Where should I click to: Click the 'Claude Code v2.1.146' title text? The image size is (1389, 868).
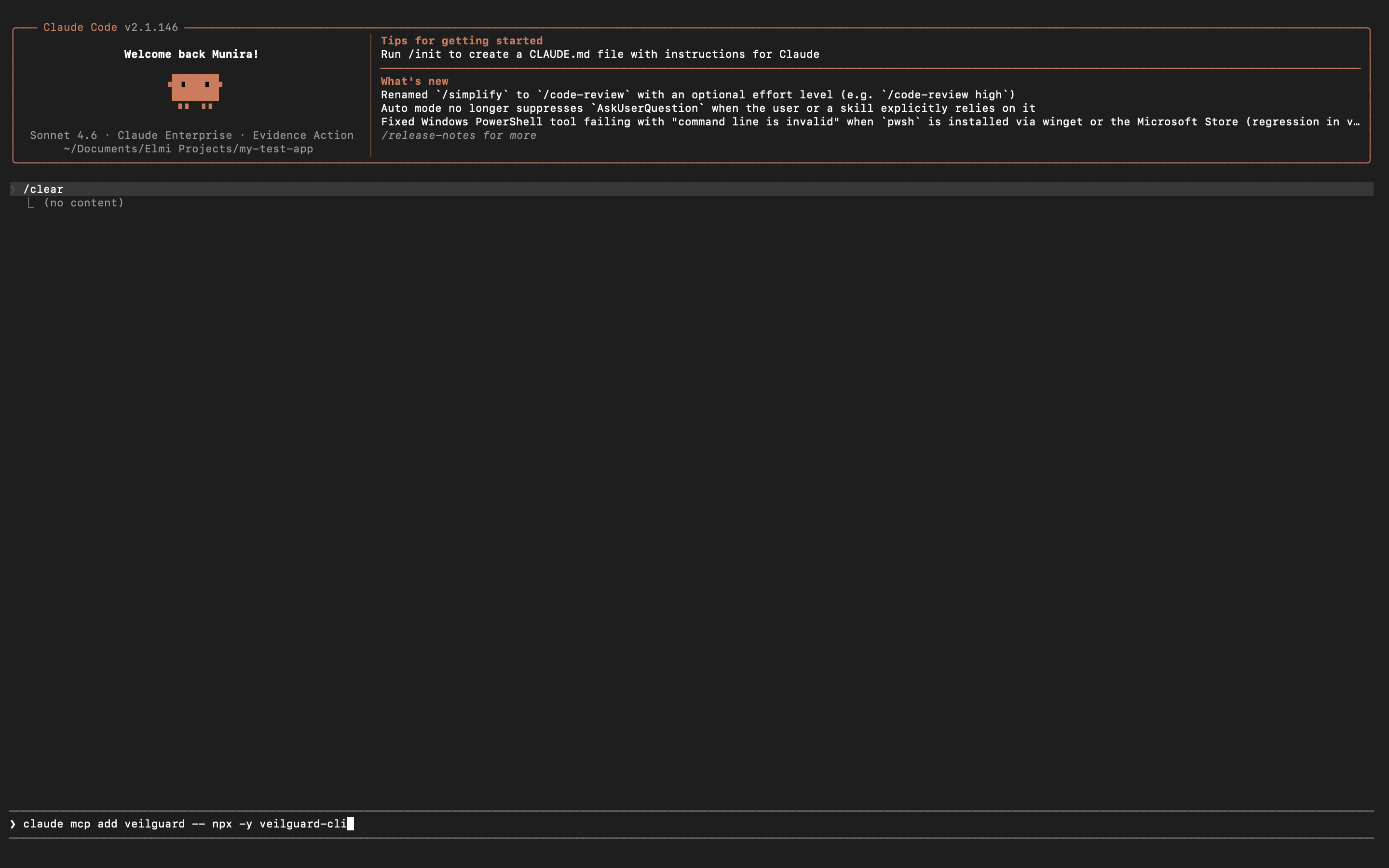[x=111, y=27]
